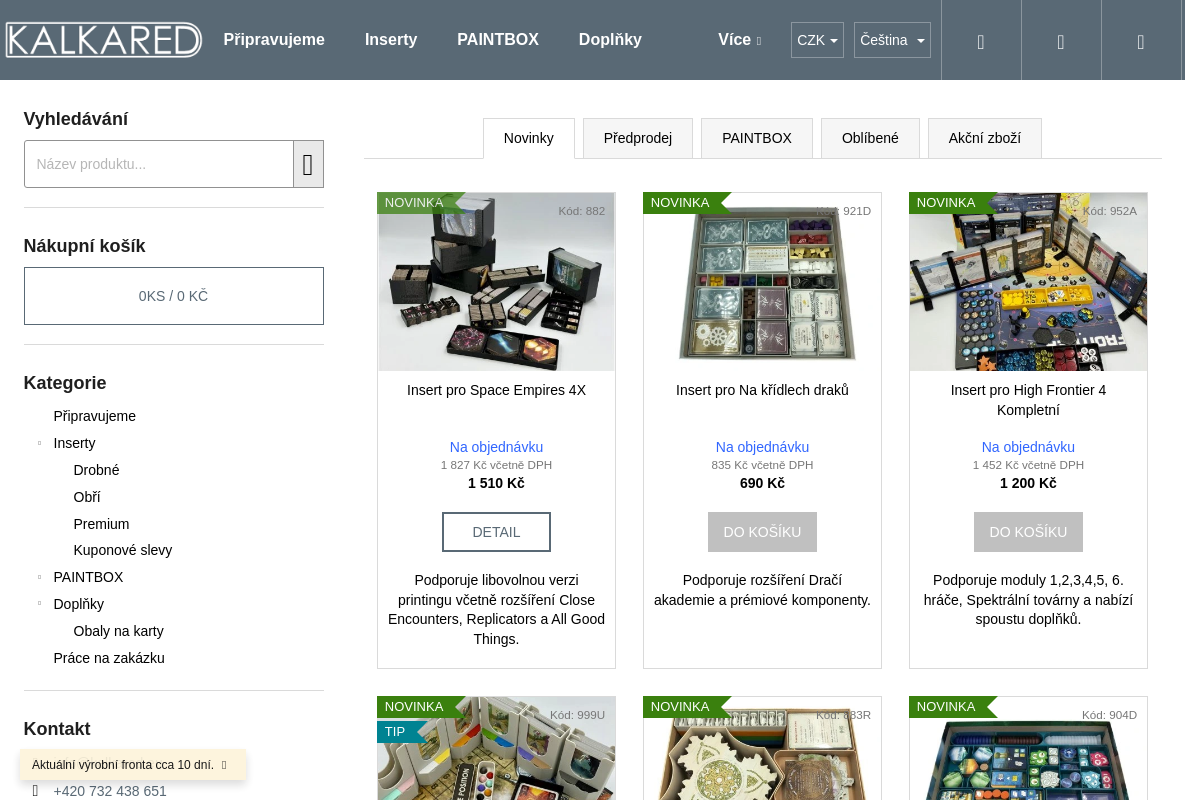Switch to the Předprodej tab
This screenshot has width=1200, height=800.
click(638, 138)
